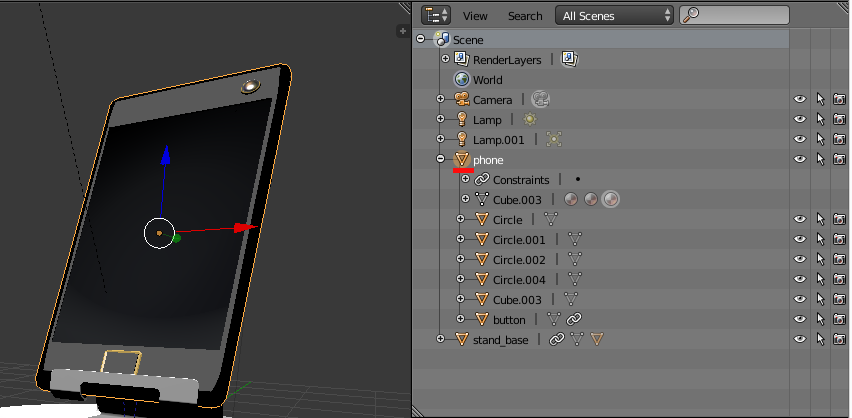Toggle selectability of Lamp.001
The height and width of the screenshot is (418, 852).
[x=820, y=140]
